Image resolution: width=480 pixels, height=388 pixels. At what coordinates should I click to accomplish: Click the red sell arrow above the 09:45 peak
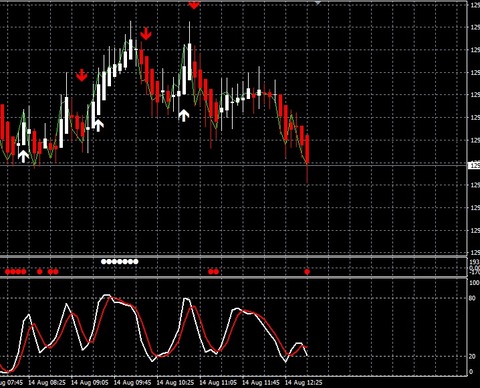(x=146, y=34)
